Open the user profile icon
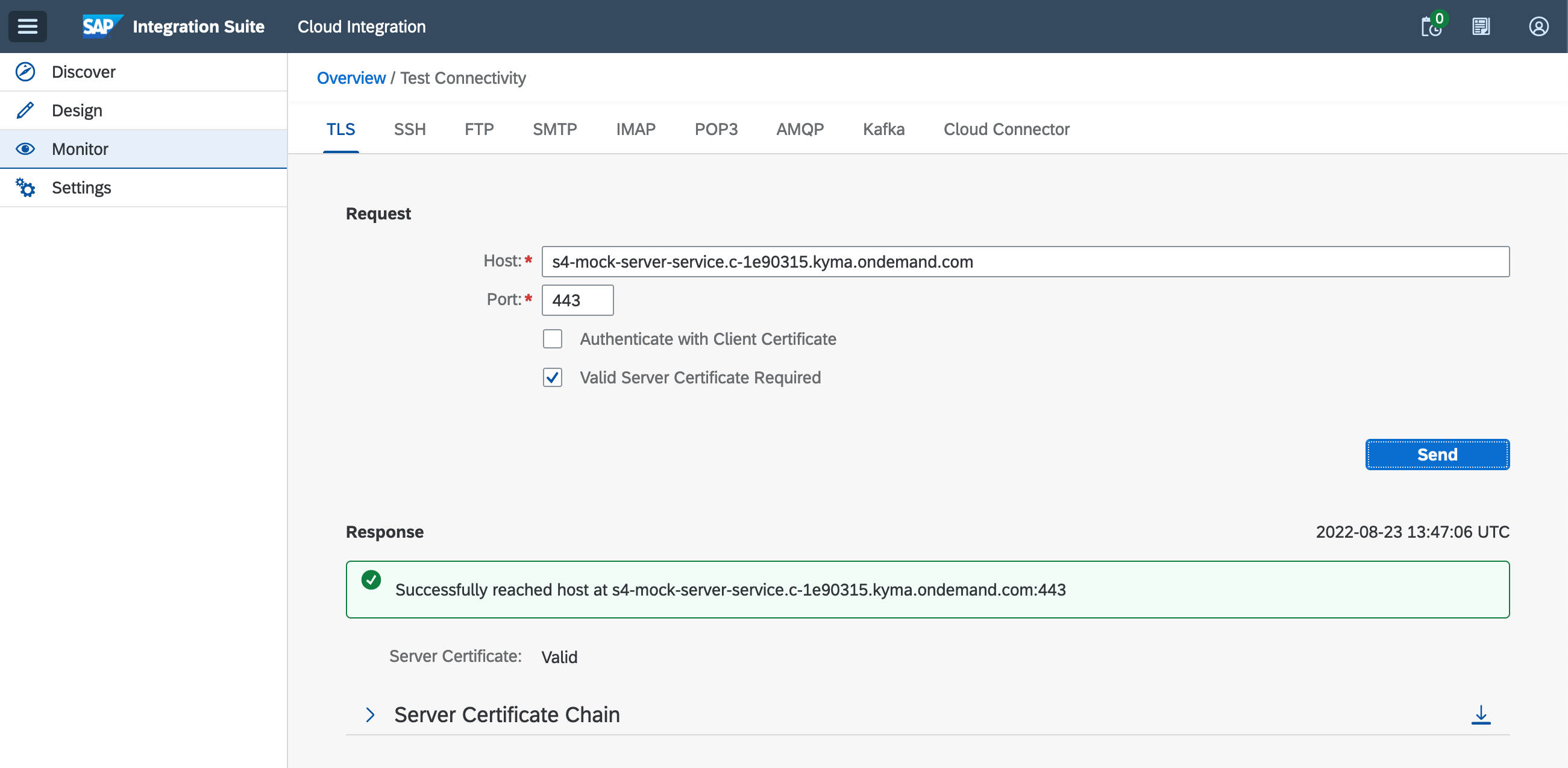 click(x=1538, y=27)
